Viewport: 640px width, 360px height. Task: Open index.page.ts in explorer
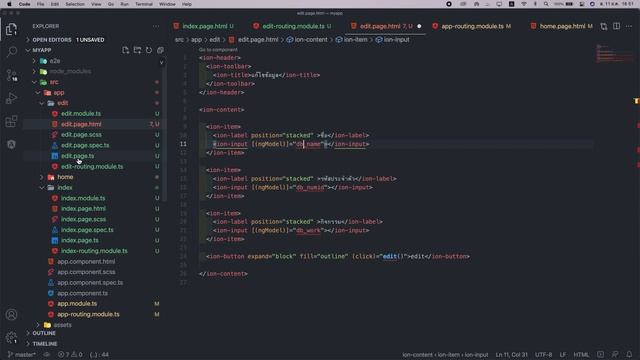pos(80,240)
